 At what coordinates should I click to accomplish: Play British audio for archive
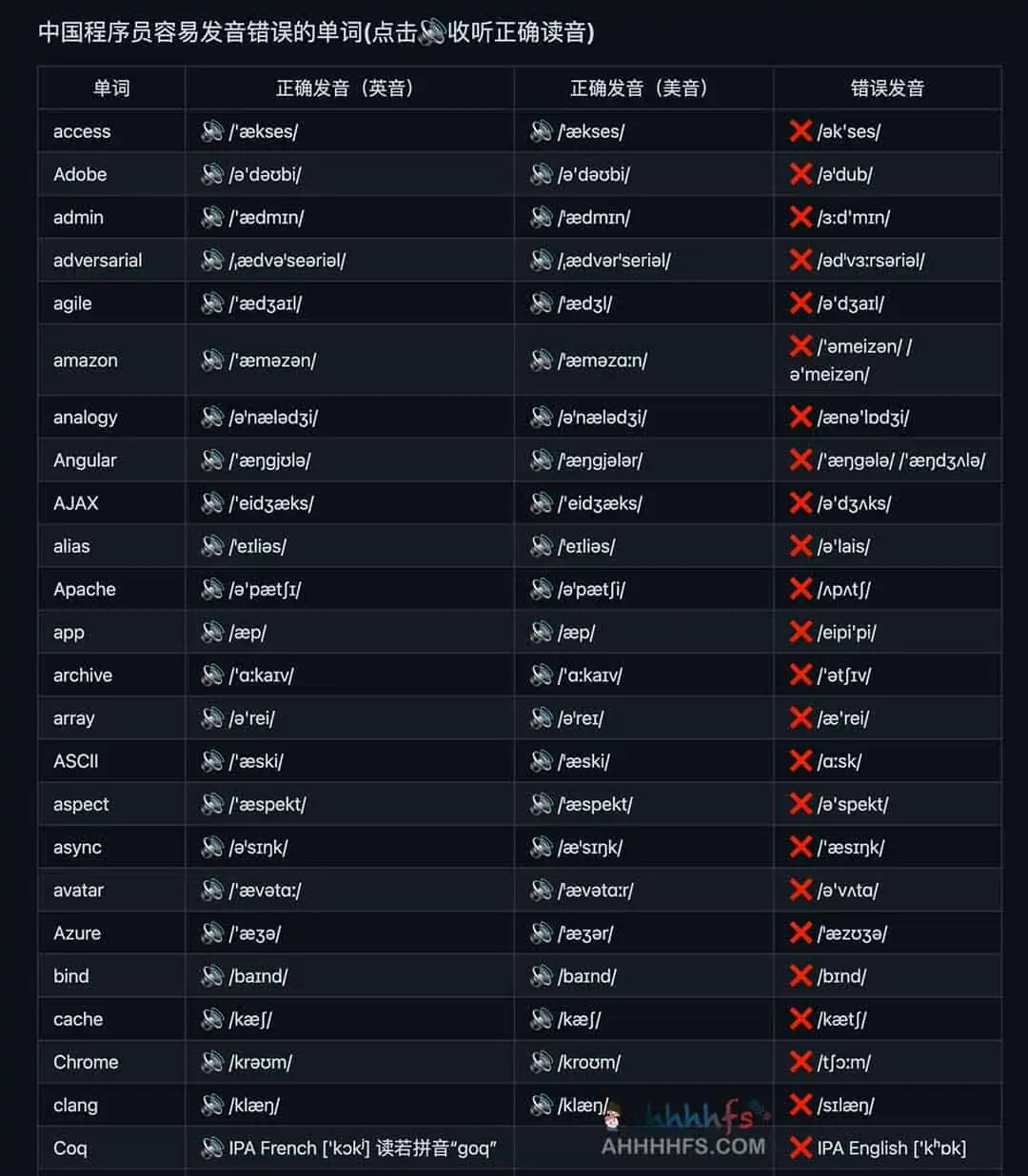pos(212,676)
